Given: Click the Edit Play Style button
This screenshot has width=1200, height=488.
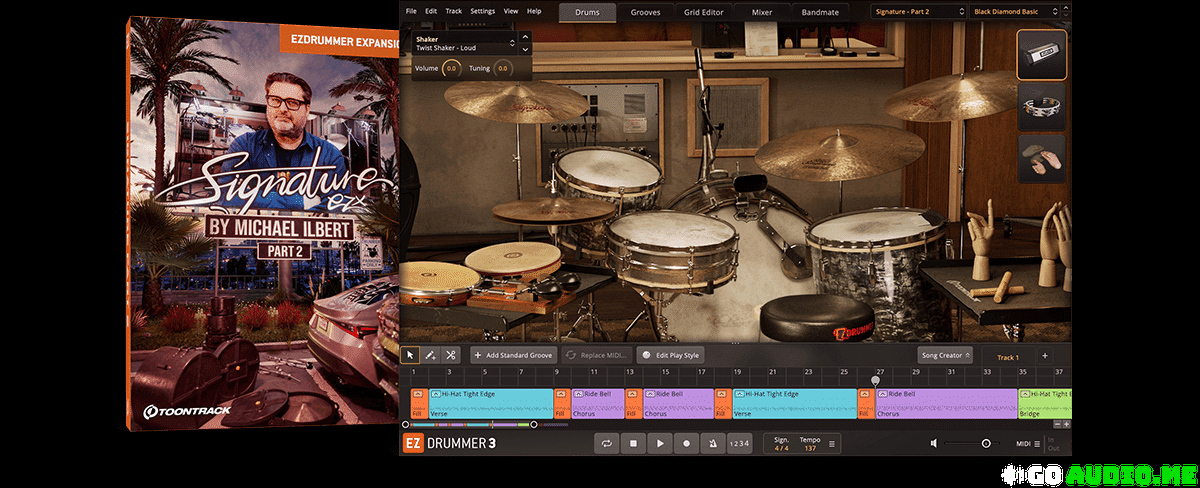Looking at the screenshot, I should (x=671, y=355).
